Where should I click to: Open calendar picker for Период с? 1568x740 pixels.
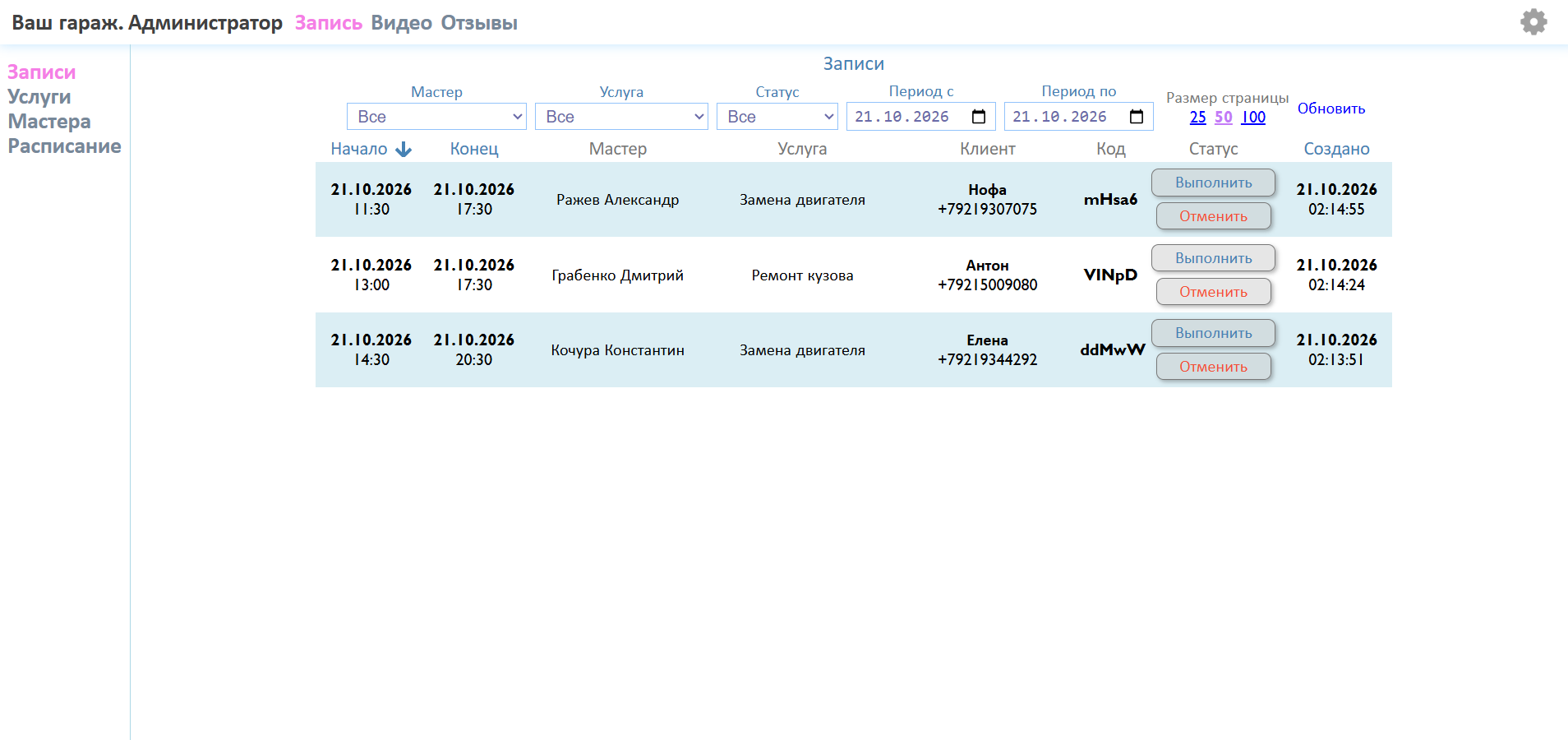point(979,117)
